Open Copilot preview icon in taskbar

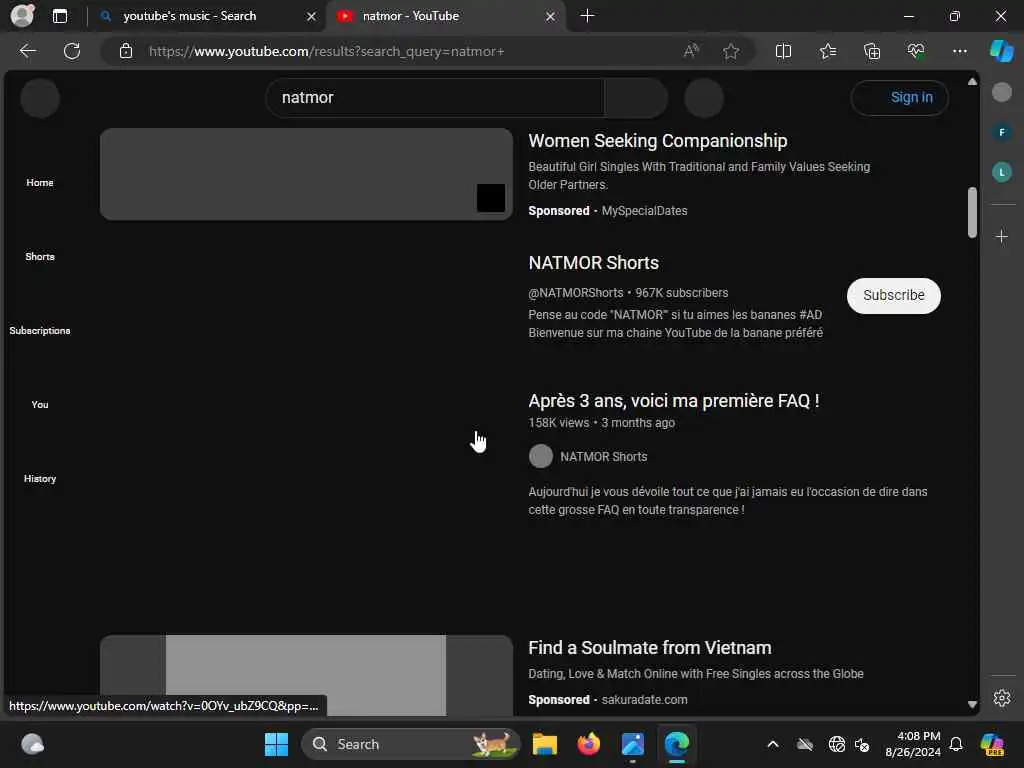tap(992, 744)
